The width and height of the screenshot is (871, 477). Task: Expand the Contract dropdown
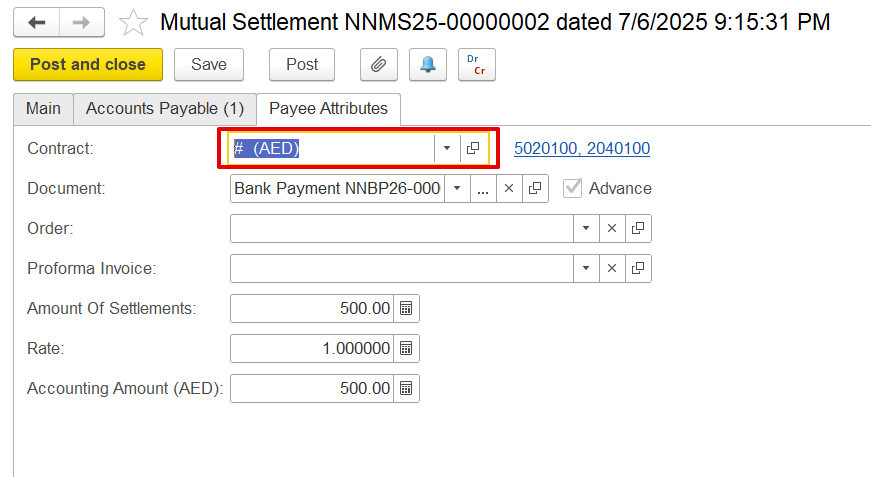(x=447, y=148)
